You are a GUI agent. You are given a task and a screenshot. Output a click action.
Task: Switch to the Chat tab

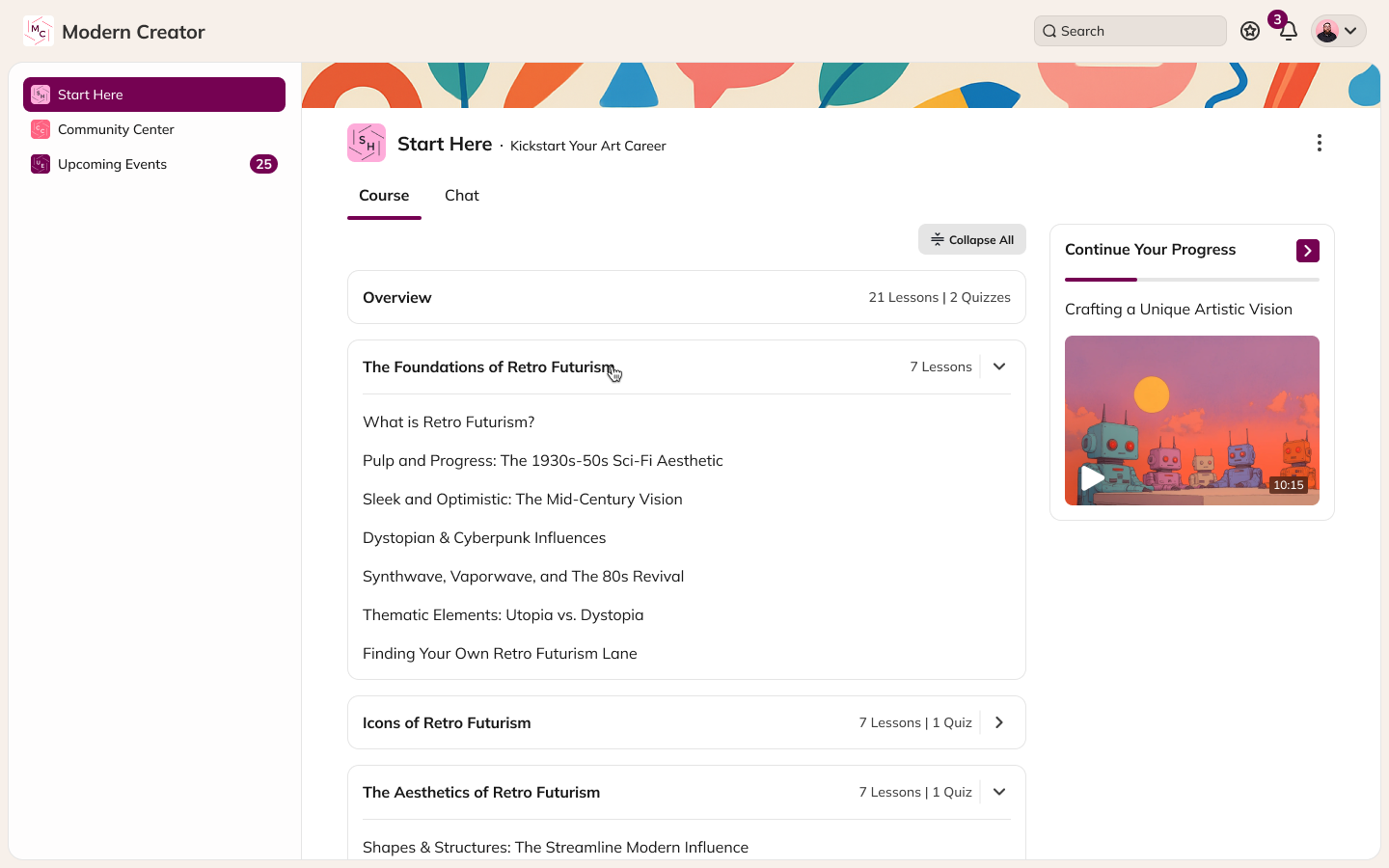pos(461,195)
